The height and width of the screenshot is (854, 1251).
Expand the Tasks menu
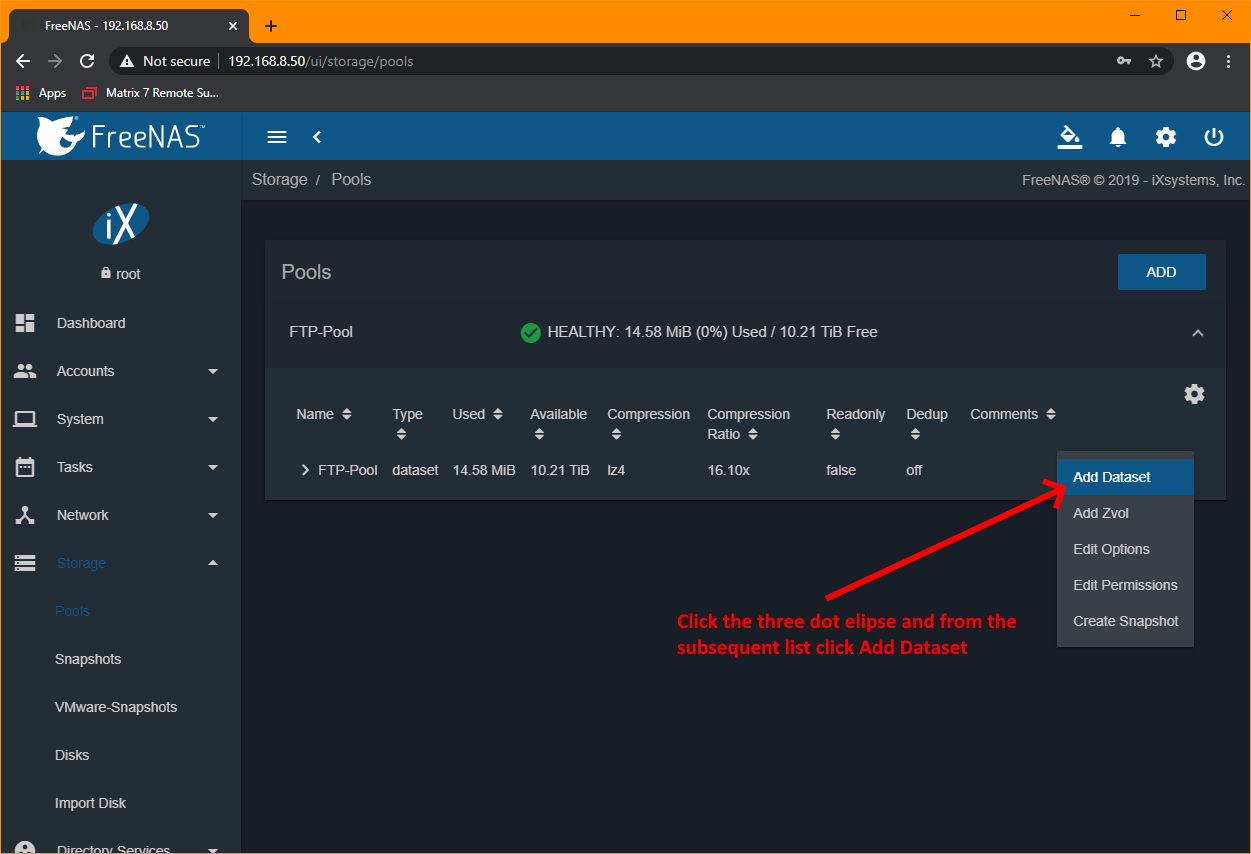tap(212, 467)
